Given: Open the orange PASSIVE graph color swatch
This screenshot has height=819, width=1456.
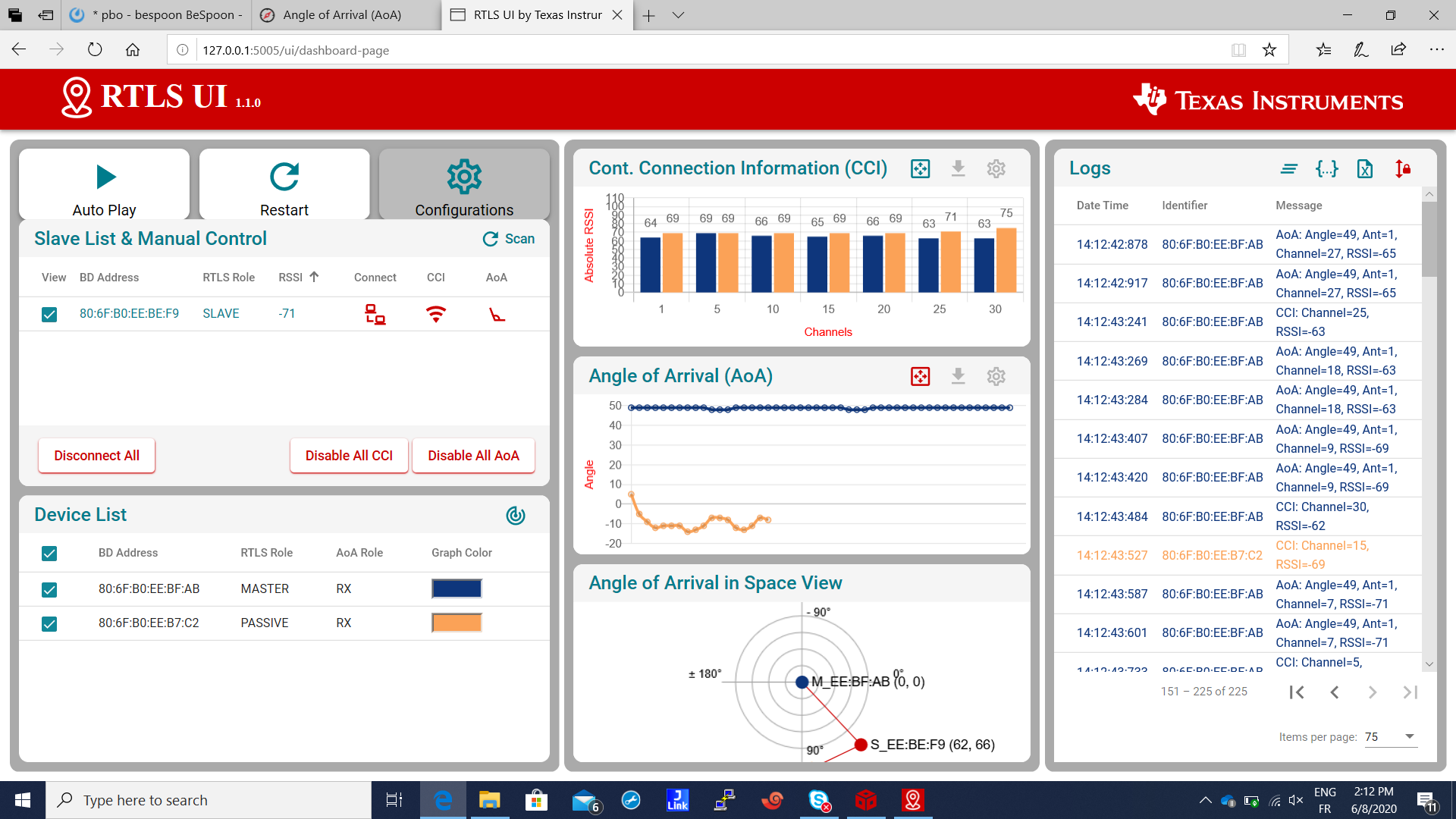Looking at the screenshot, I should coord(457,623).
